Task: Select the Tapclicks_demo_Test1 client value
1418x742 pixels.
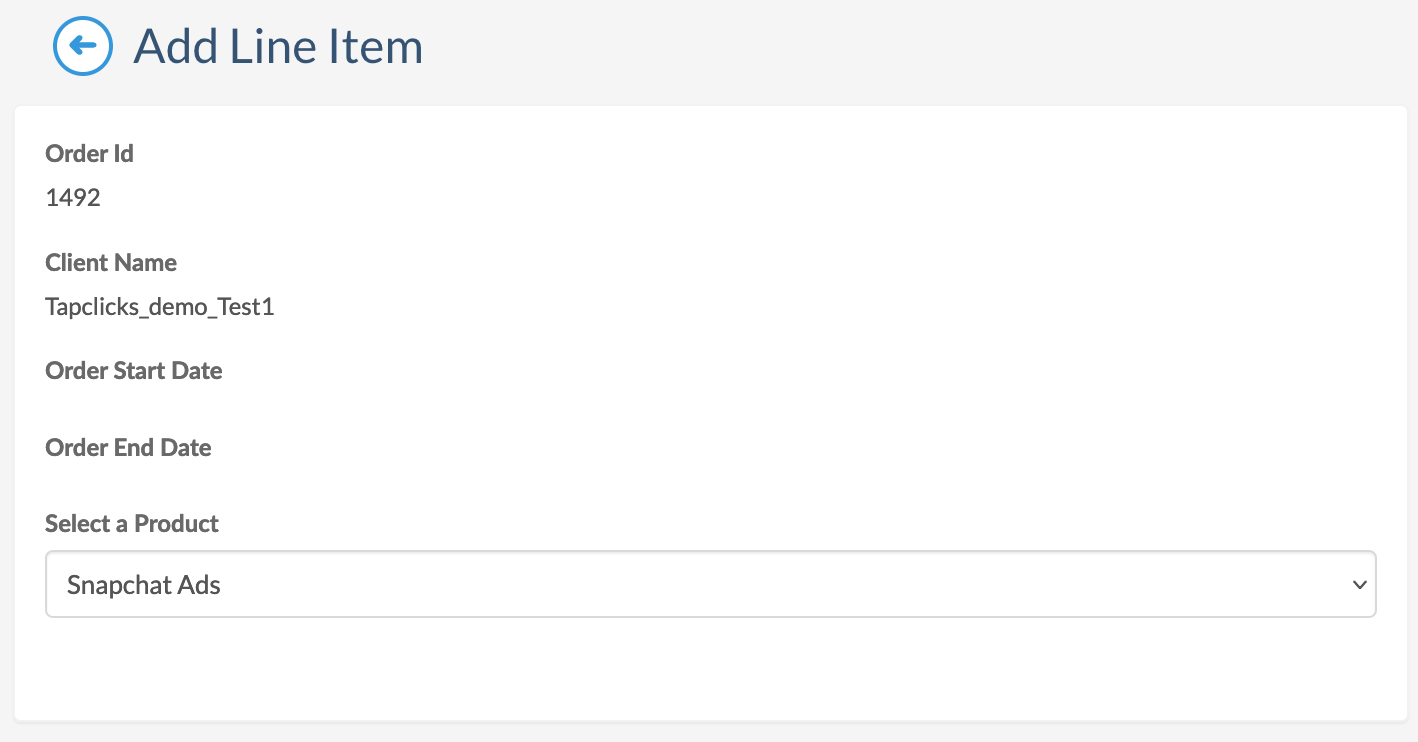Action: [160, 307]
